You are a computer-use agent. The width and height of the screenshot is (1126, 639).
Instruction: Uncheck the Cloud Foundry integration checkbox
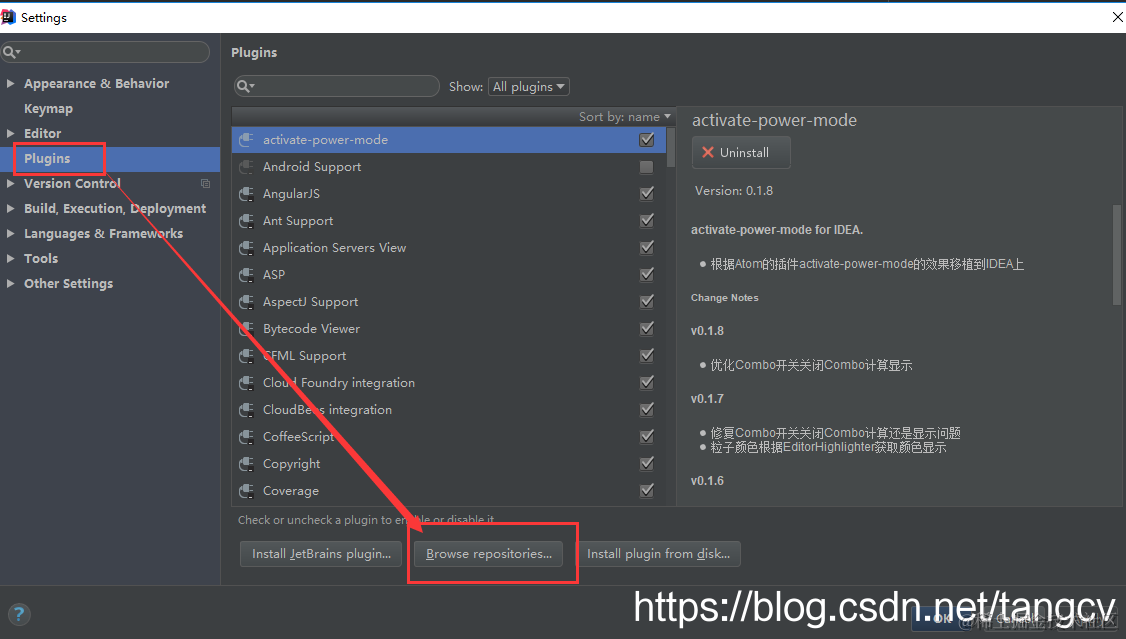coord(646,383)
